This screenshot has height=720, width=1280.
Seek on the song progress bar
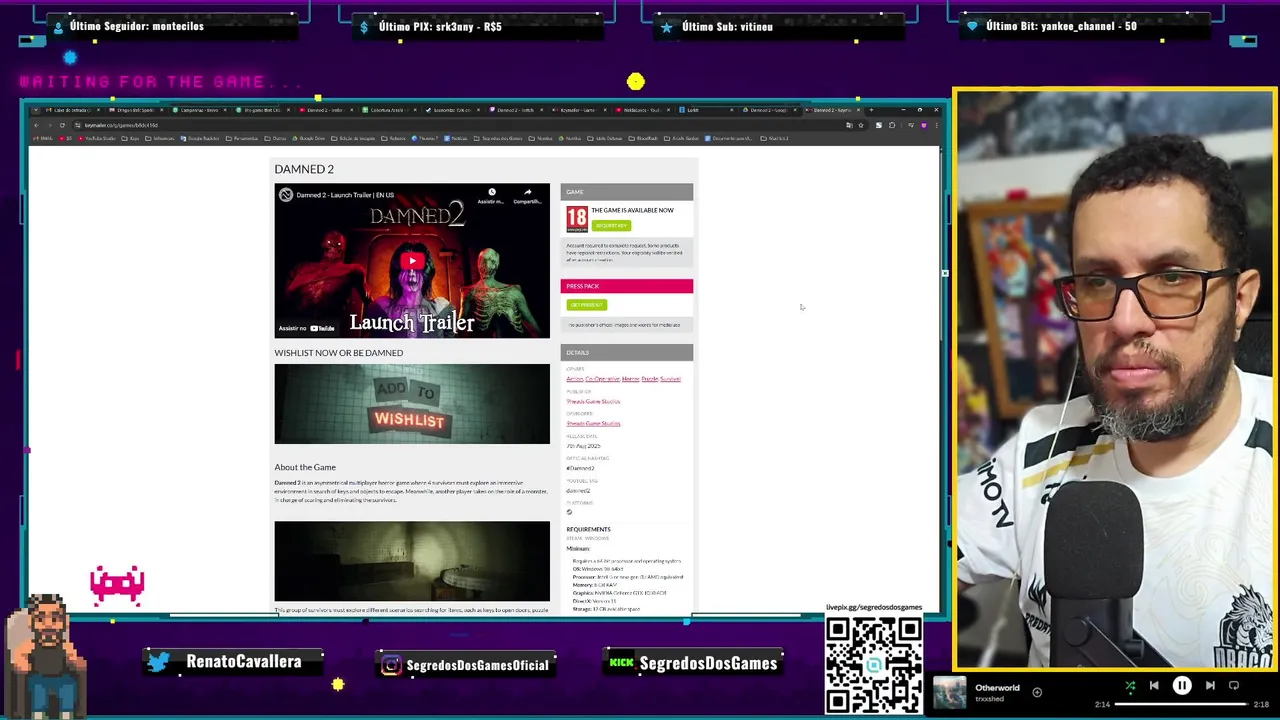coord(1181,704)
